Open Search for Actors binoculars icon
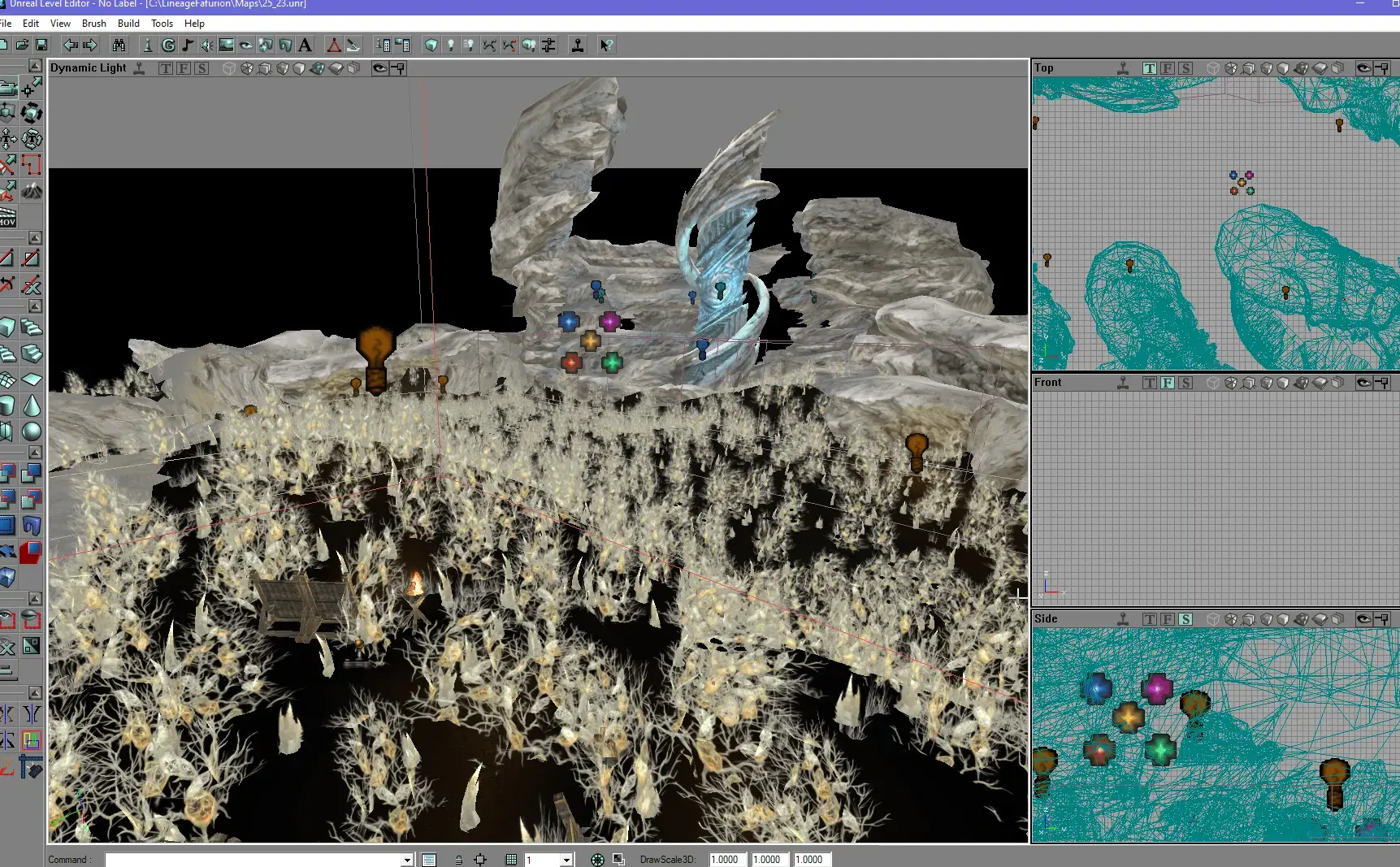1400x867 pixels. (119, 45)
